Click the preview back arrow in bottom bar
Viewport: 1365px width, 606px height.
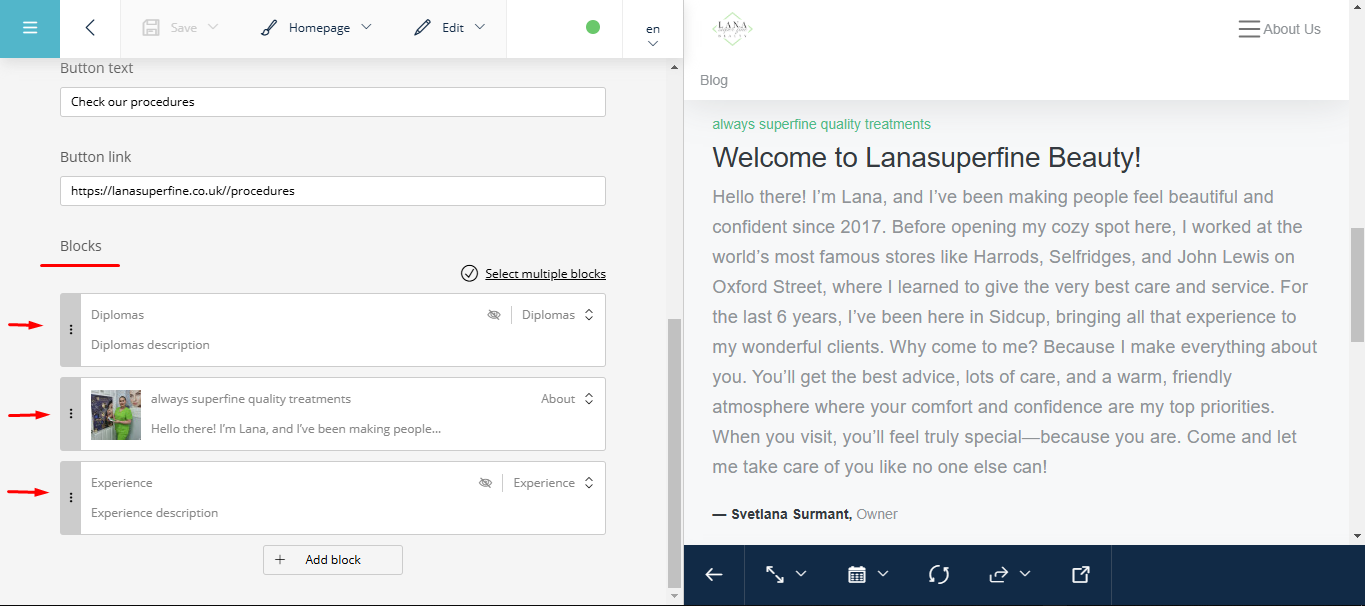(x=714, y=574)
